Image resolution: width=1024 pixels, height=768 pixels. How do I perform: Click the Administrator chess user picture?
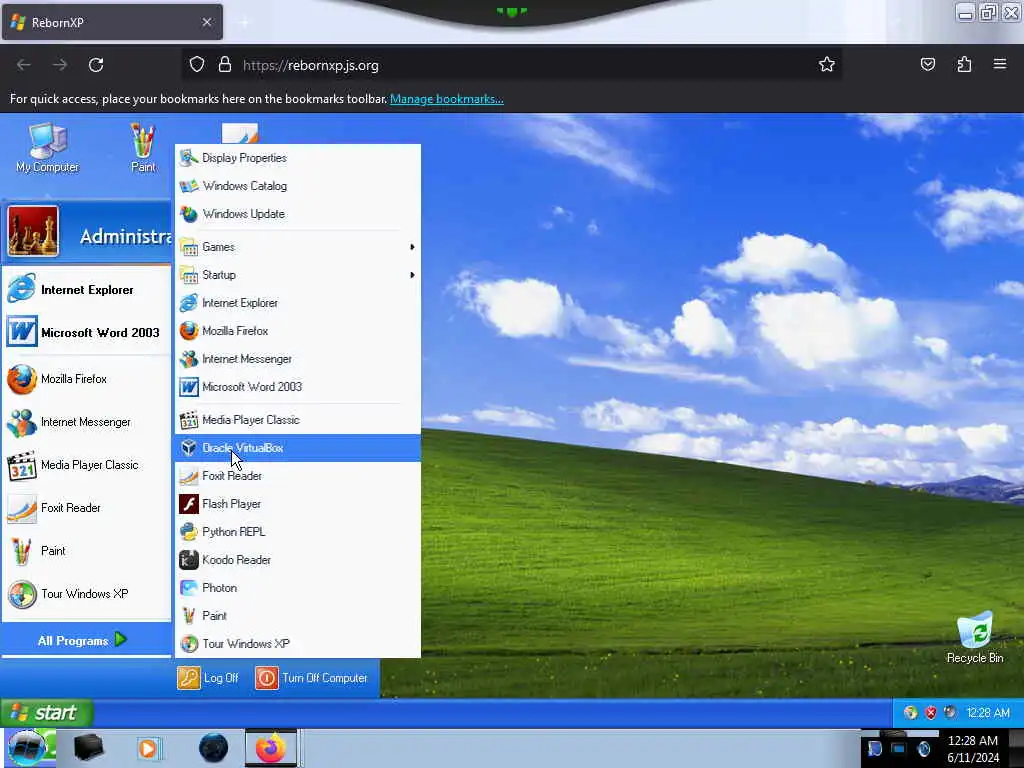click(x=33, y=231)
